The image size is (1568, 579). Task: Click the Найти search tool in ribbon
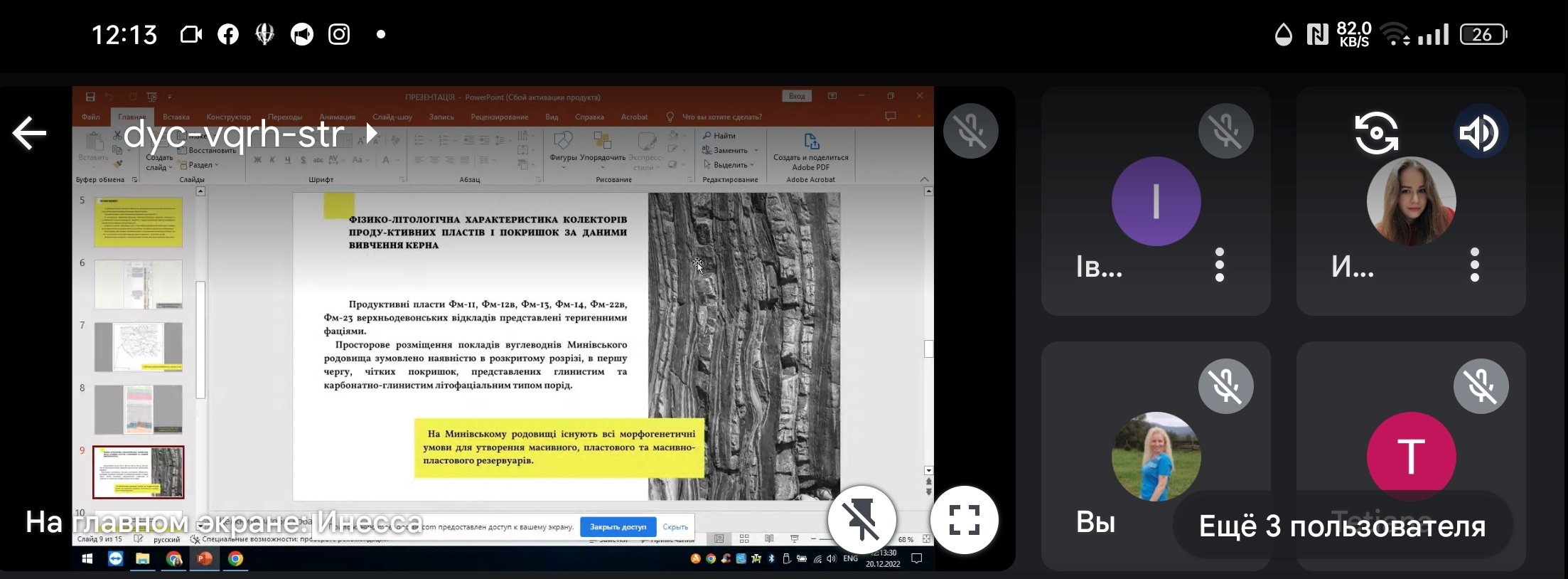pos(719,136)
